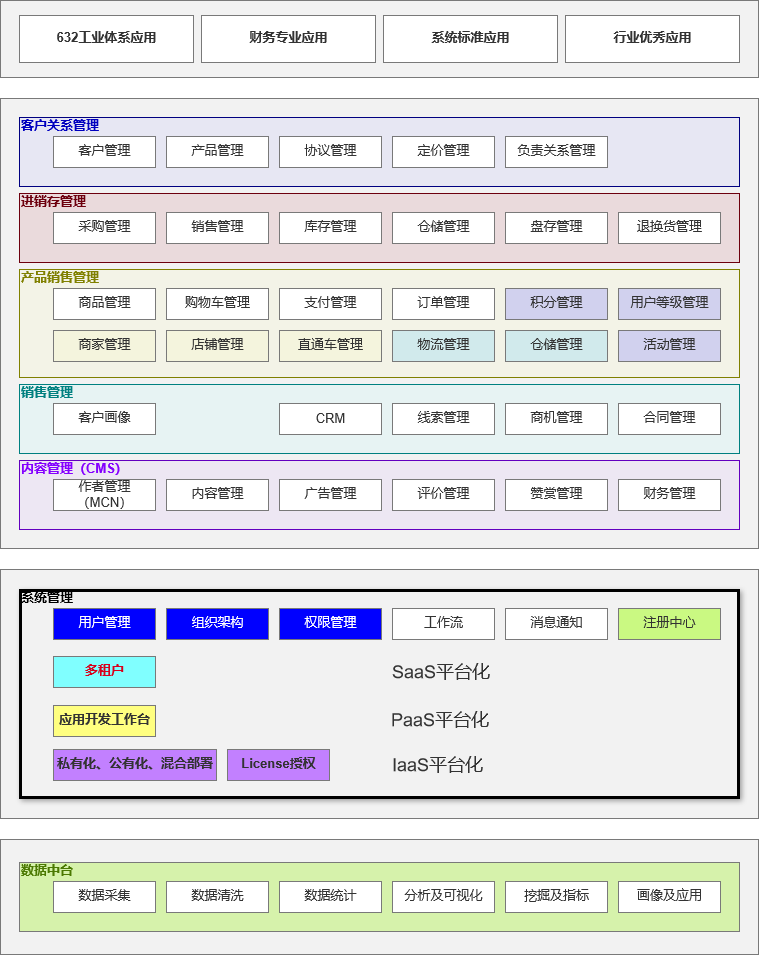Image resolution: width=759 pixels, height=955 pixels.
Task: Select the License授权 box
Action: click(x=278, y=765)
